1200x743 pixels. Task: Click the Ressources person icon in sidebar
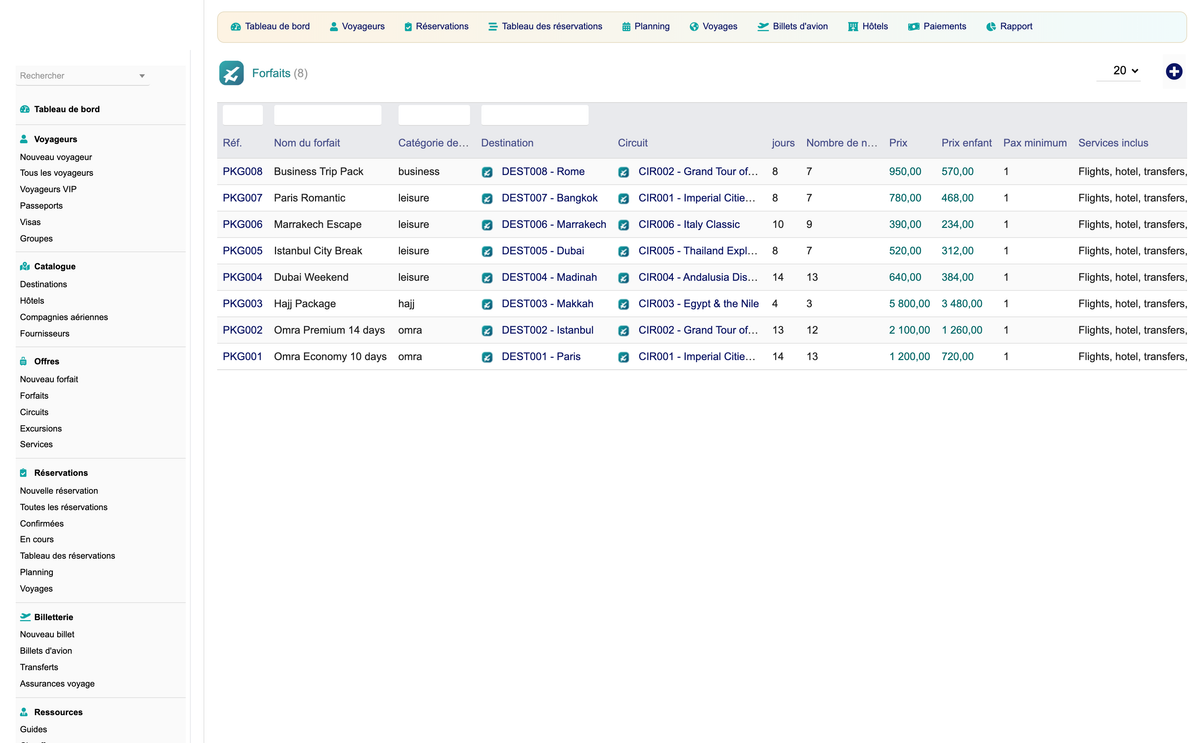pyautogui.click(x=24, y=712)
